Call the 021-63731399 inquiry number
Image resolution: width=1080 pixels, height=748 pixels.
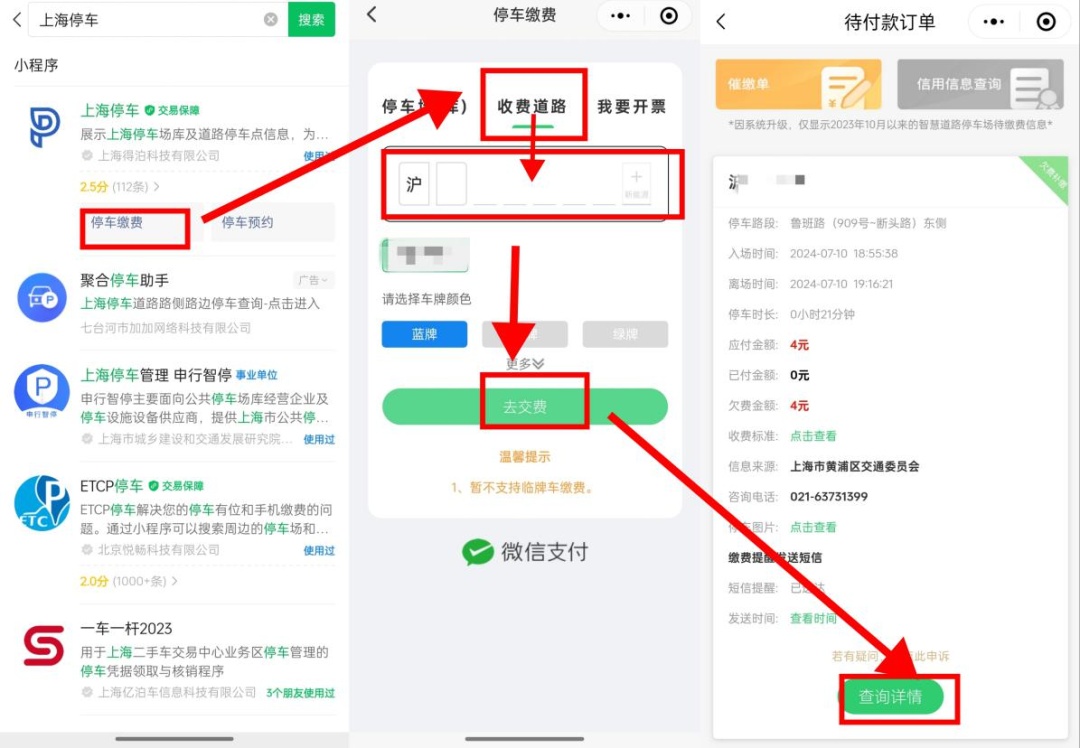pyautogui.click(x=829, y=497)
